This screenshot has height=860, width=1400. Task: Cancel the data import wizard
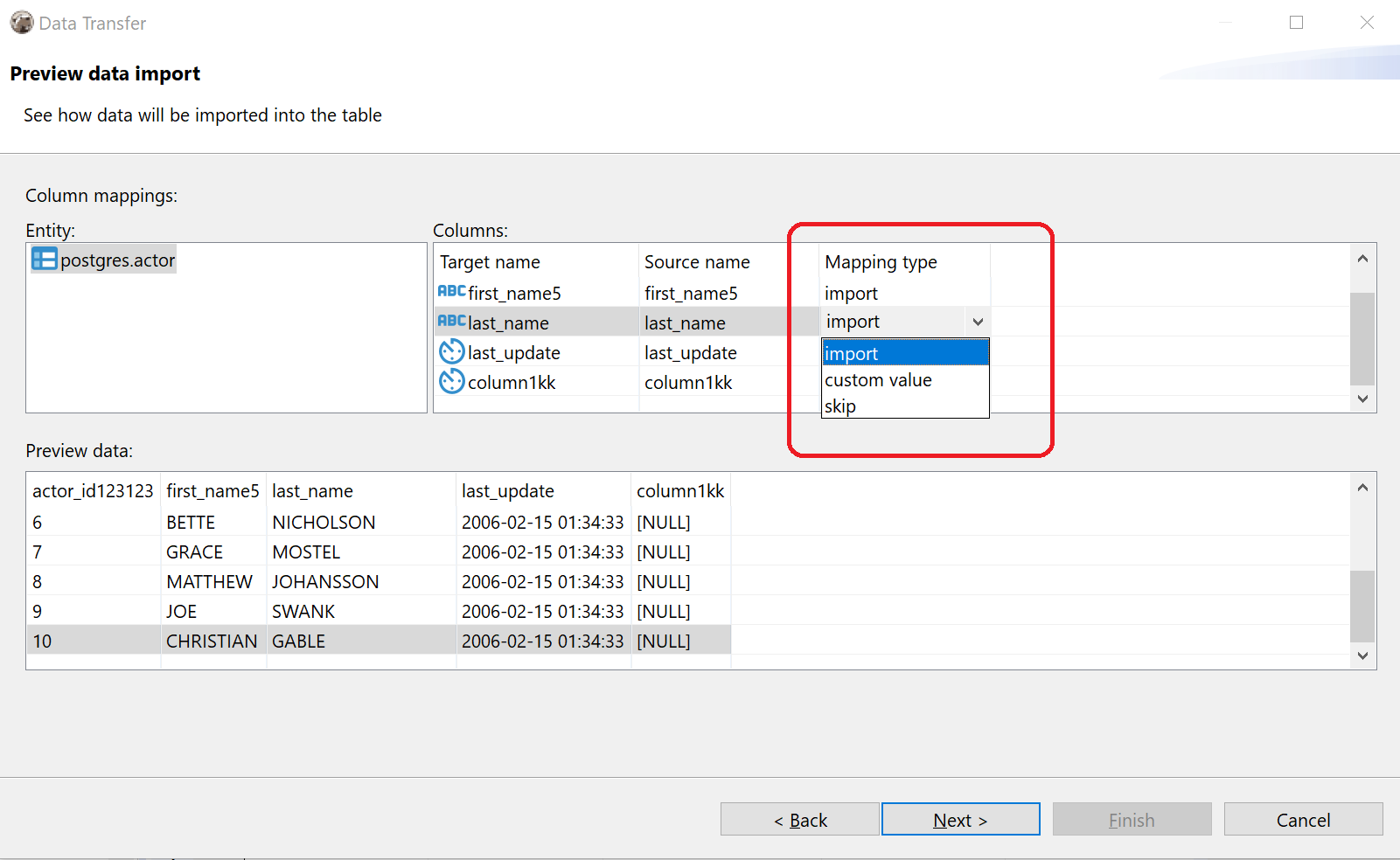point(1302,819)
